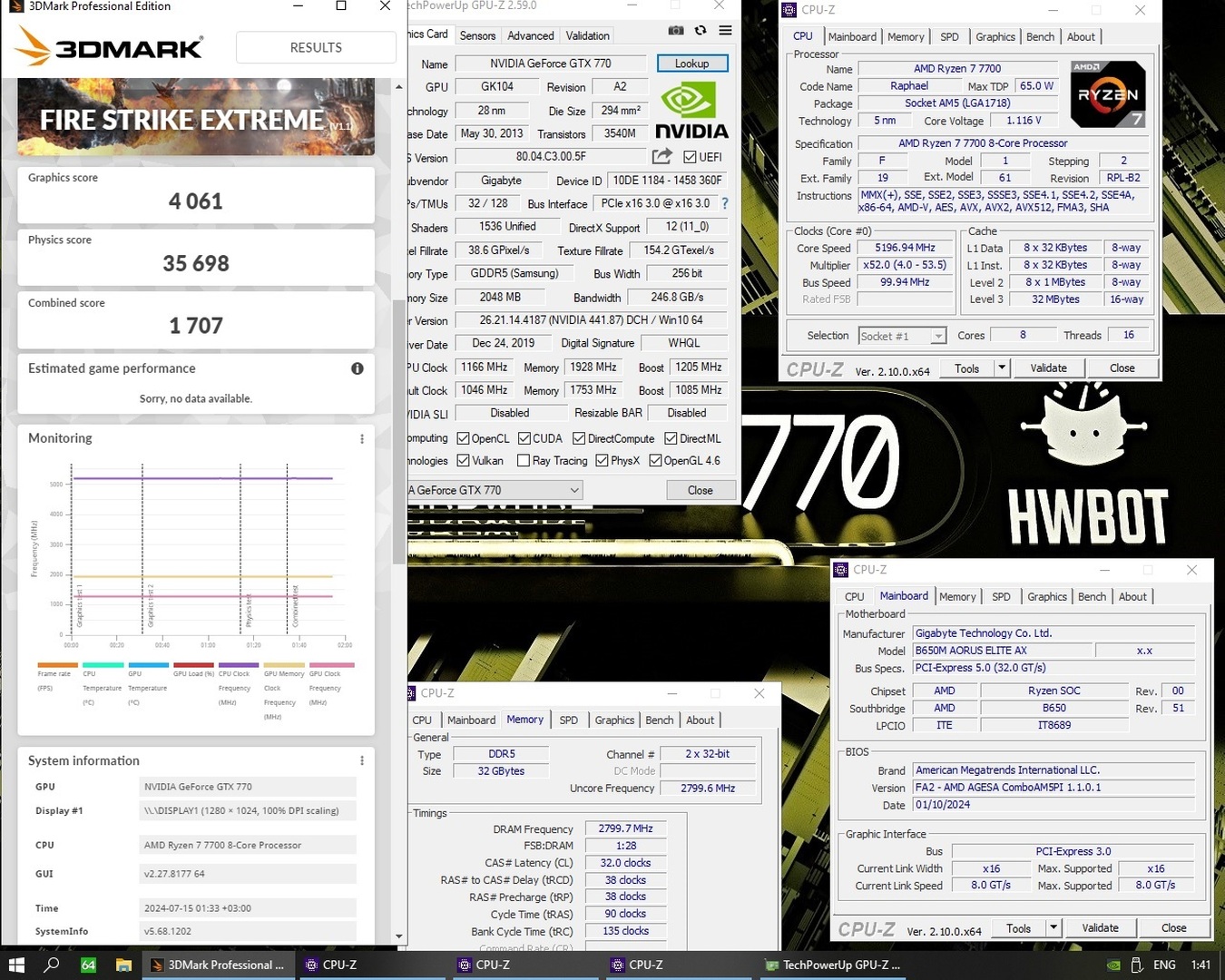Click the Combined score value 1 707
Image resolution: width=1225 pixels, height=980 pixels.
pyautogui.click(x=196, y=326)
